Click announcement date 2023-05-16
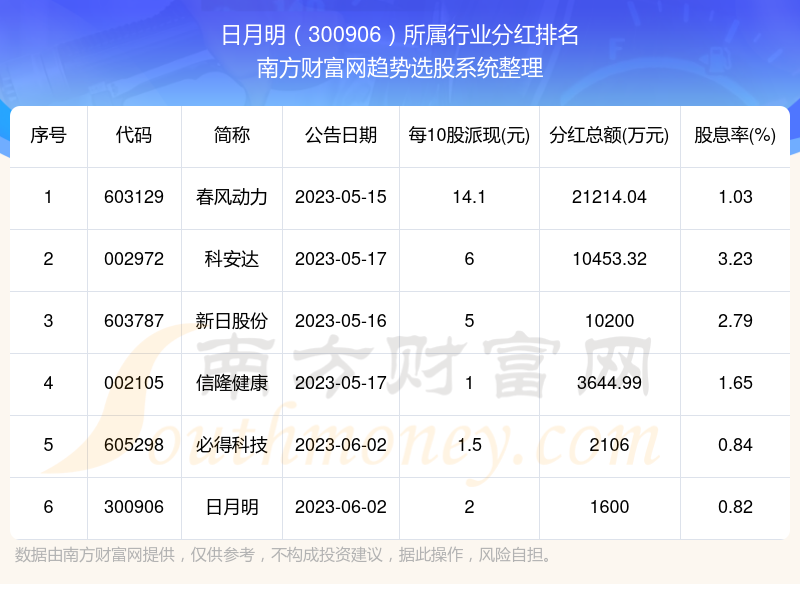This screenshot has height=606, width=800. coord(341,321)
